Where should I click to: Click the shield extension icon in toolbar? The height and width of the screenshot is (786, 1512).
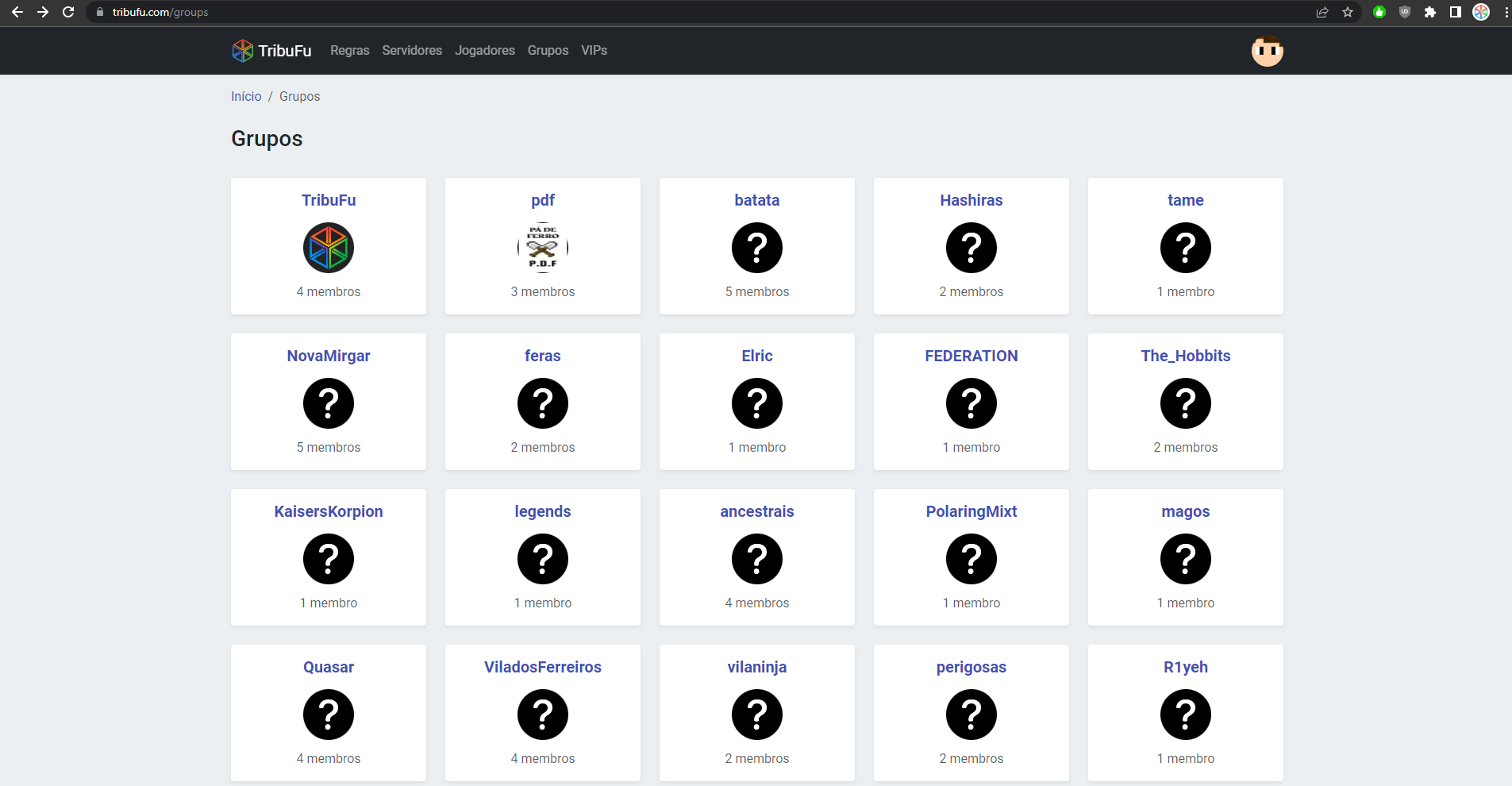1405,12
